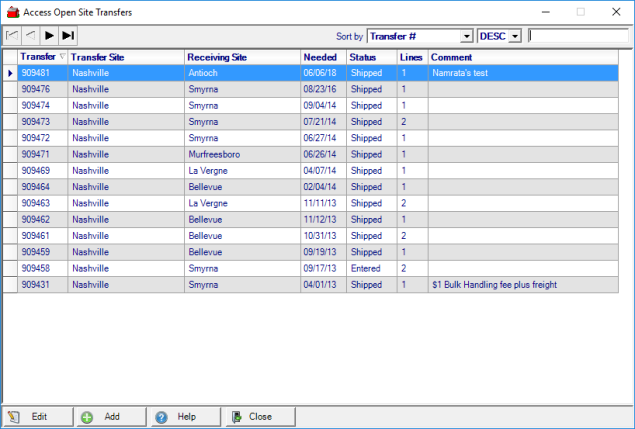
Task: Click the search text field
Action: click(x=578, y=36)
